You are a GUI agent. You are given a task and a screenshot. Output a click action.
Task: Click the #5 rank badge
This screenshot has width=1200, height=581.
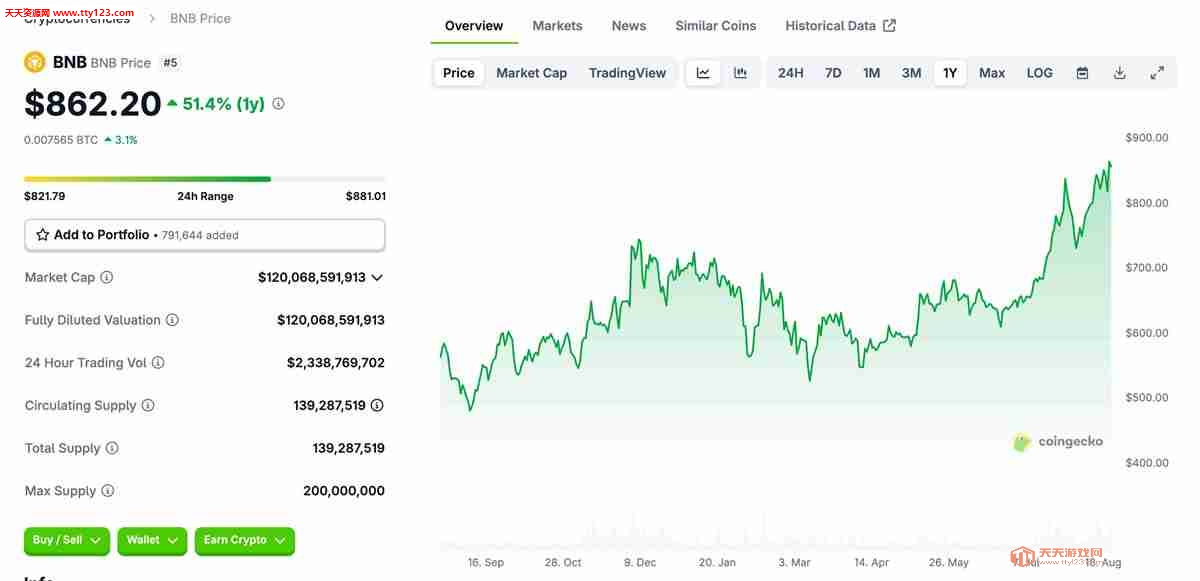pyautogui.click(x=170, y=62)
